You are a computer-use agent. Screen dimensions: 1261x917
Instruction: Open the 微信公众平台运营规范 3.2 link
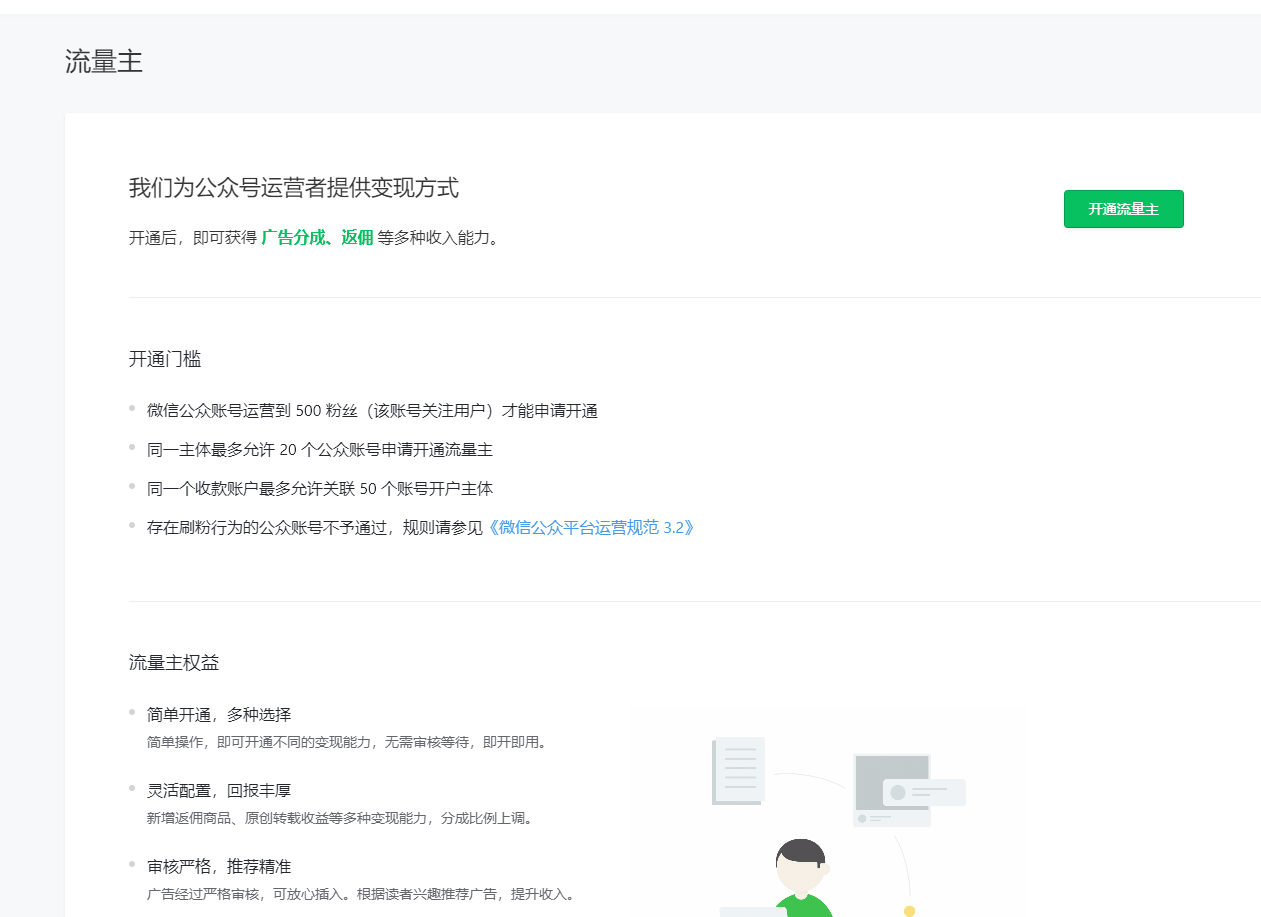(590, 527)
